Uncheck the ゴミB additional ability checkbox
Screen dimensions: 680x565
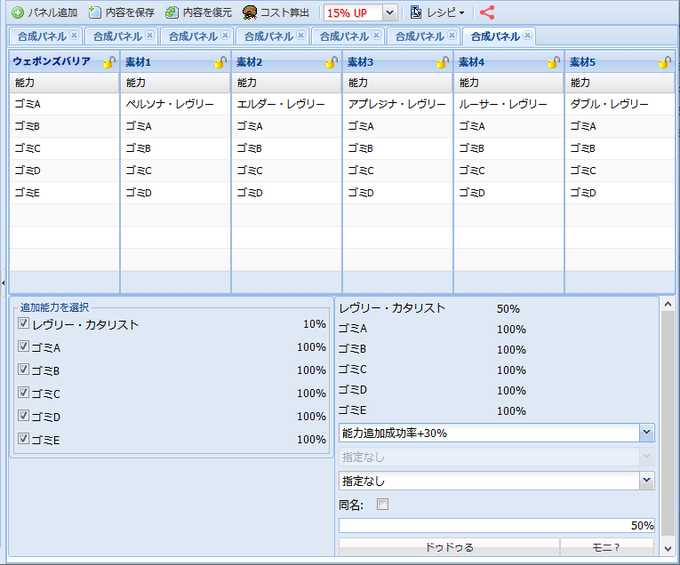click(x=23, y=369)
